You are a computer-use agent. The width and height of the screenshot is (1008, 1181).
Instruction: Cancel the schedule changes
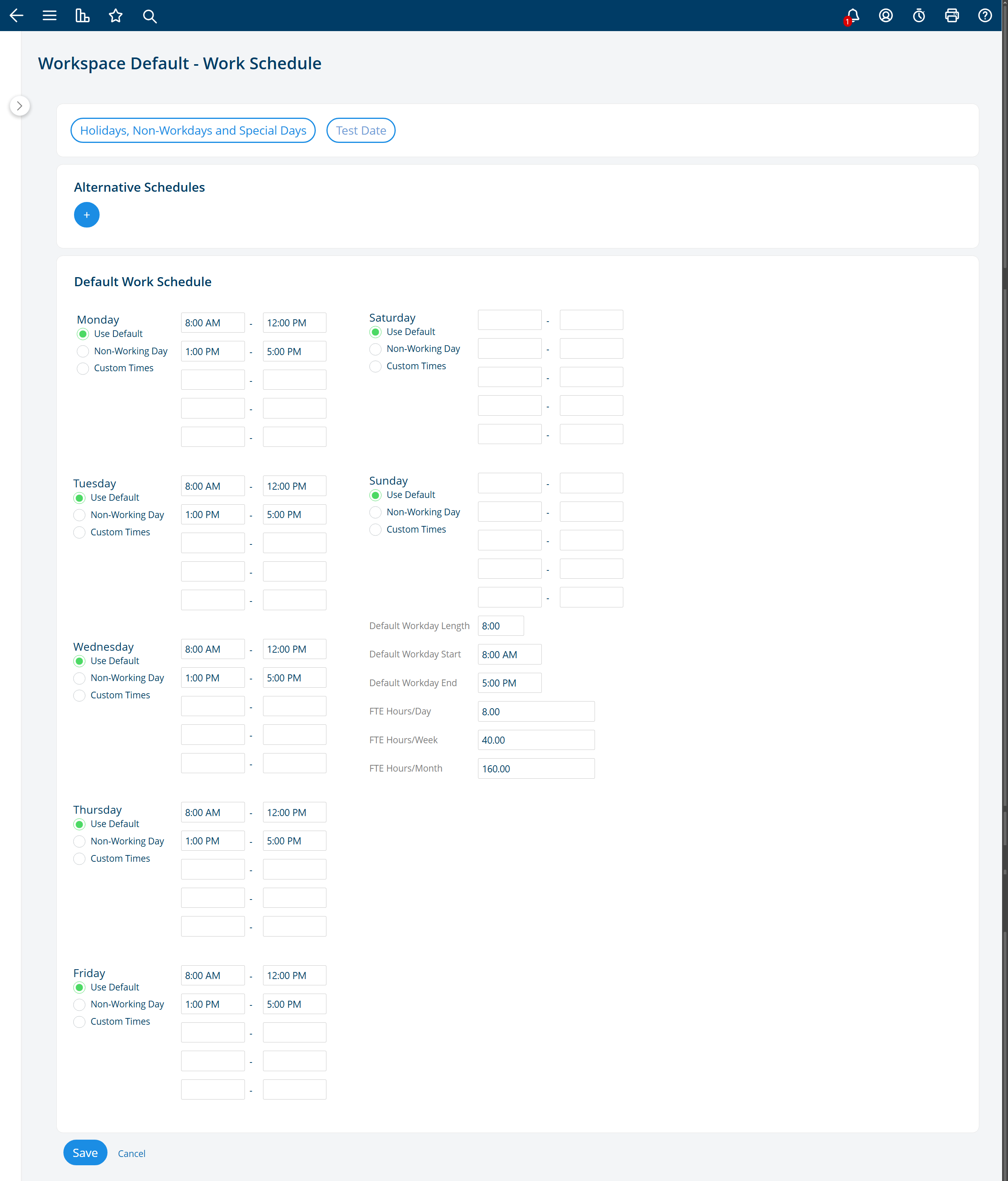(x=132, y=1153)
